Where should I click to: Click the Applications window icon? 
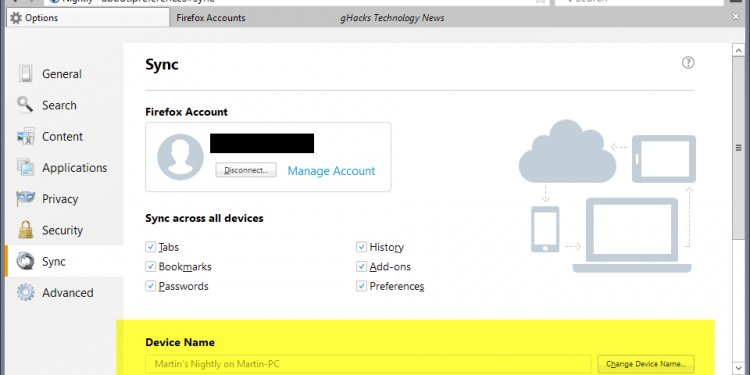coord(25,167)
